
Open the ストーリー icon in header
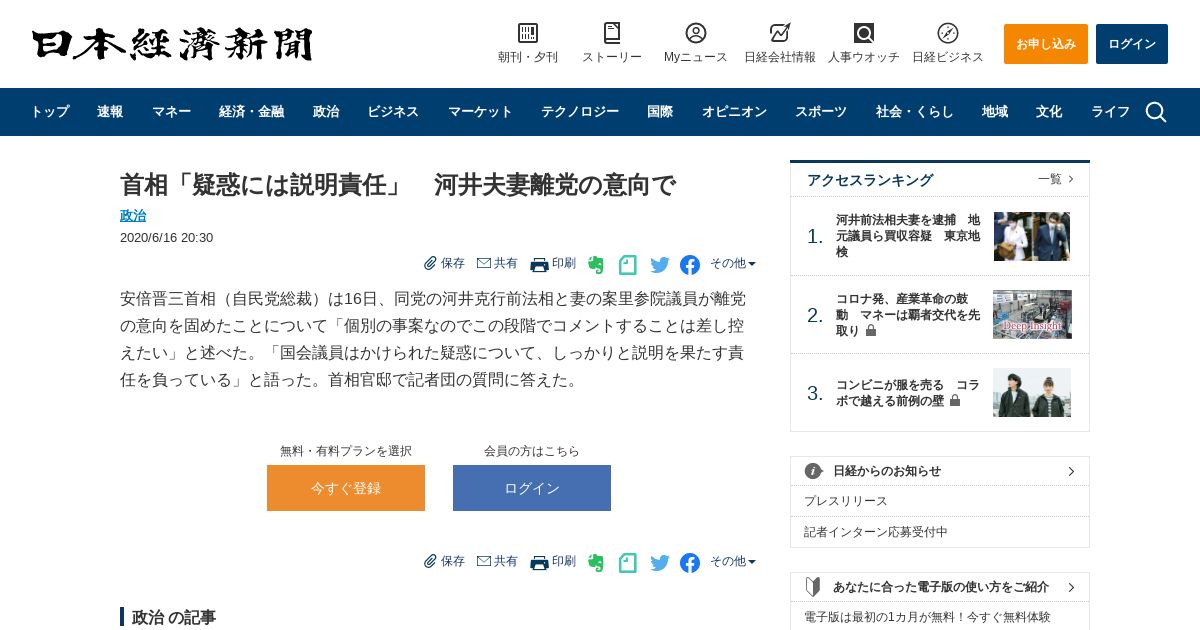click(612, 33)
